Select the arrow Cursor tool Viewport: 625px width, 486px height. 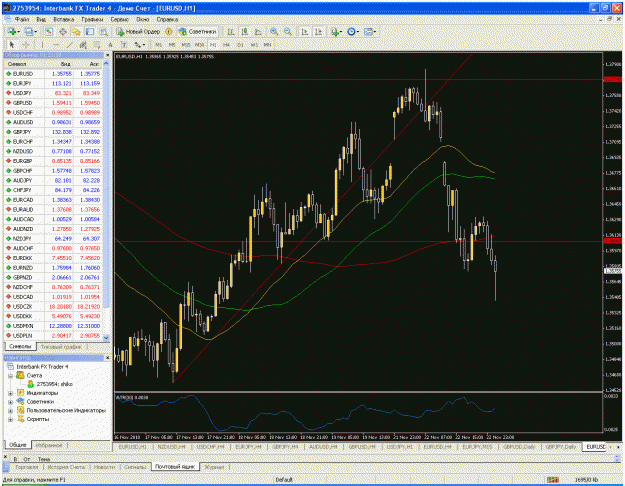(12, 45)
